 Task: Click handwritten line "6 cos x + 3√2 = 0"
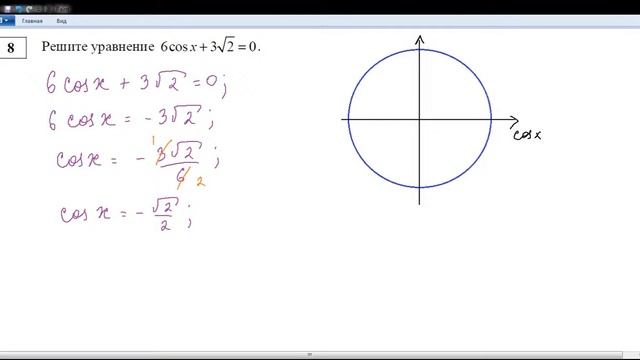136,83
